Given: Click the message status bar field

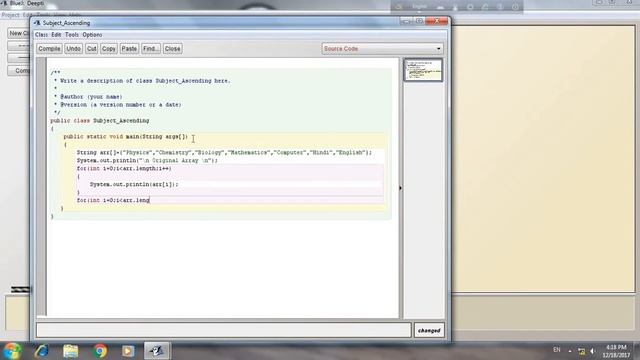Looking at the screenshot, I should pyautogui.click(x=224, y=330).
